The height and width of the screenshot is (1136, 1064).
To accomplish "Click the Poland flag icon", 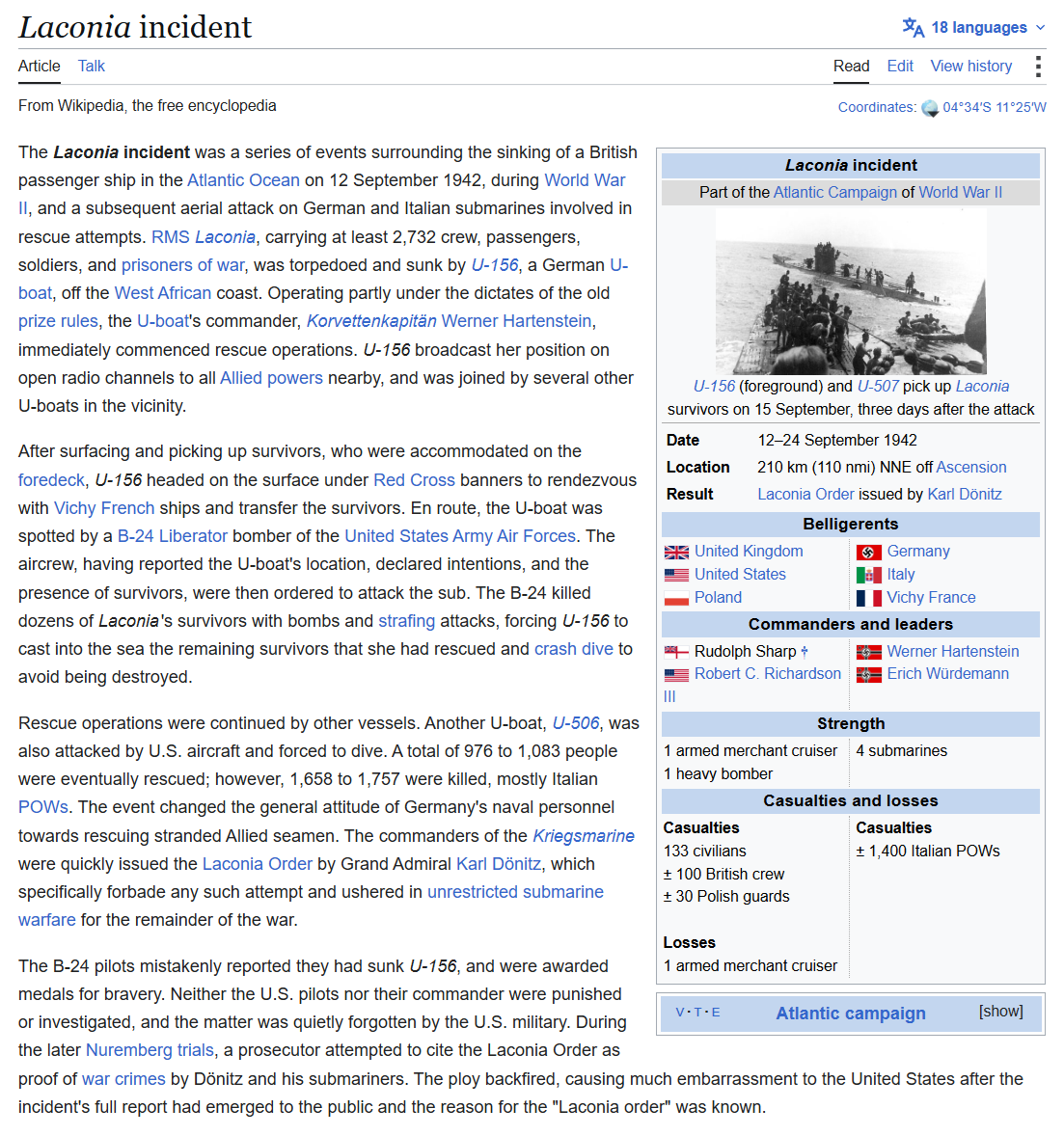I will 676,599.
